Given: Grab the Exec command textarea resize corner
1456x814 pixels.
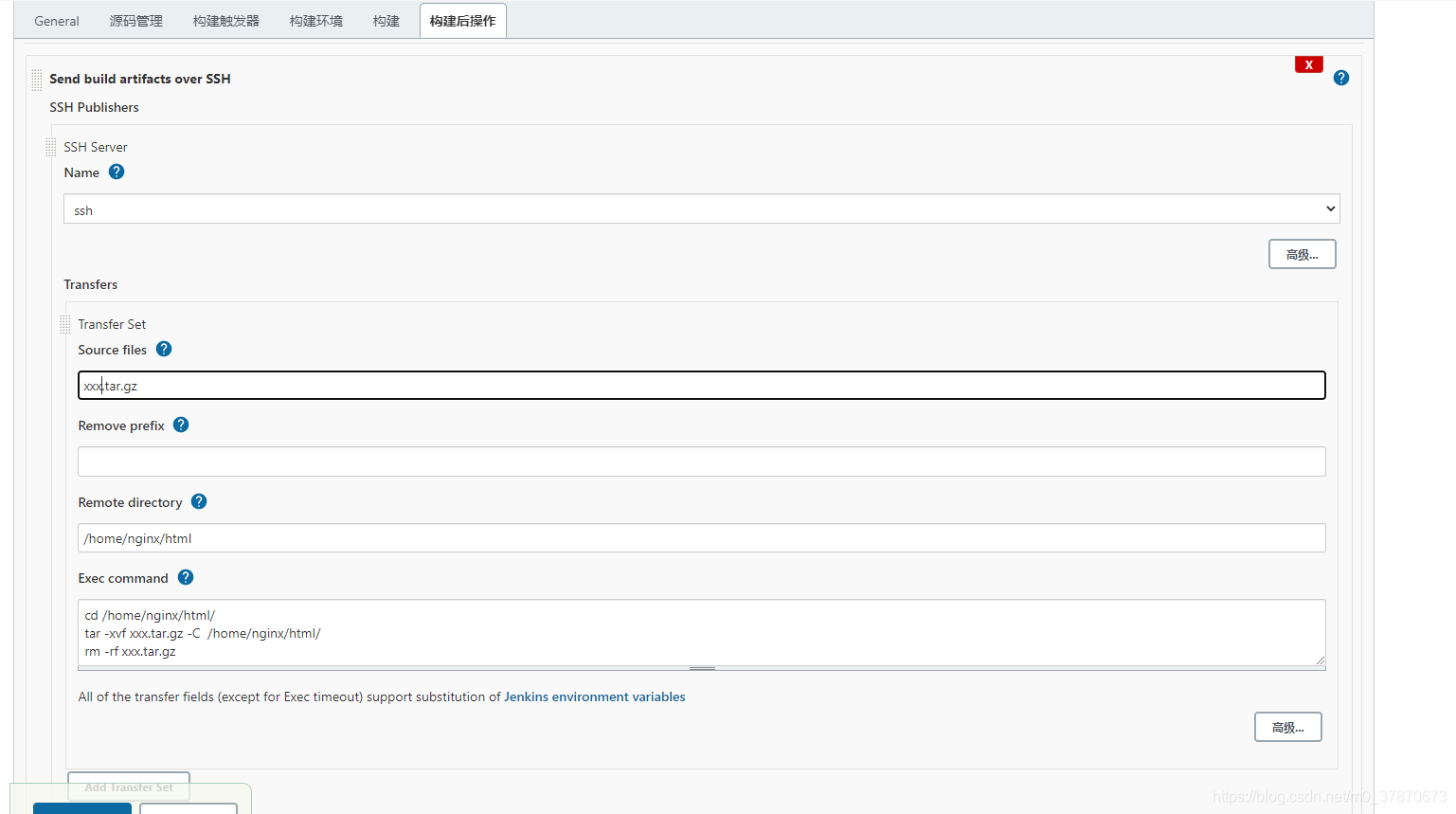Looking at the screenshot, I should click(x=1320, y=660).
